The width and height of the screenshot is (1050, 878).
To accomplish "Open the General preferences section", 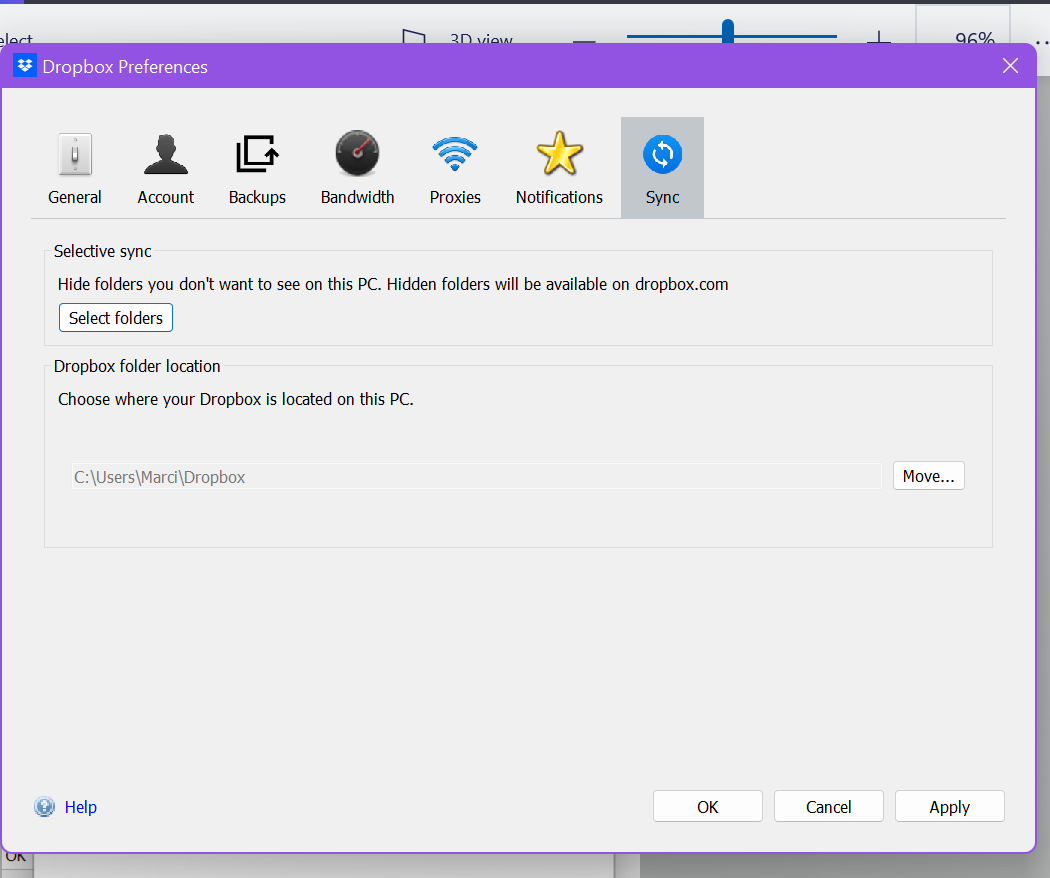I will click(x=74, y=167).
